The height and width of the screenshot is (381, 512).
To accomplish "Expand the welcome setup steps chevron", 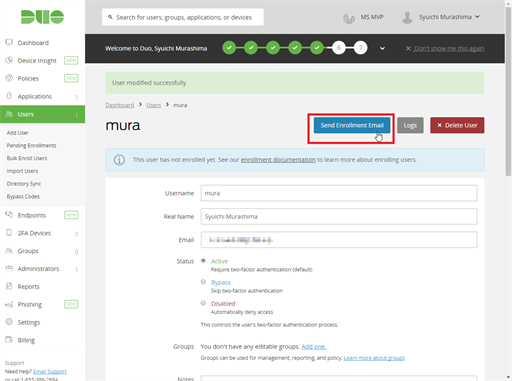I will pyautogui.click(x=382, y=48).
